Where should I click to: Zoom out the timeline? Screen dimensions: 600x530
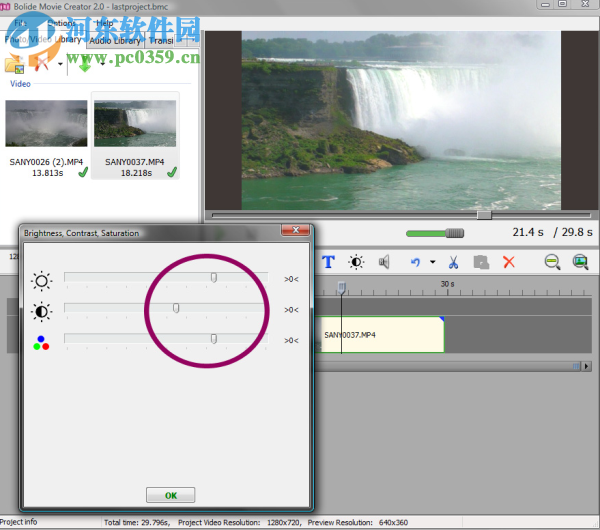[552, 262]
